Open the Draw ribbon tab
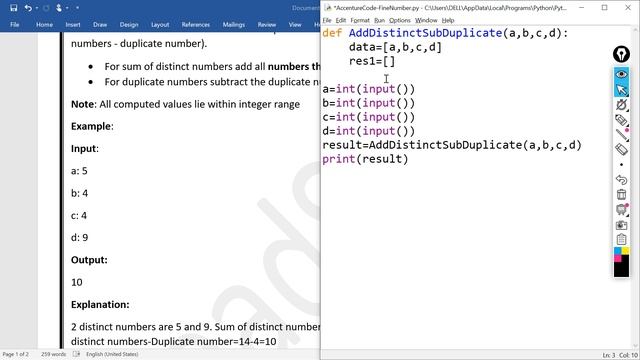The width and height of the screenshot is (640, 360). point(100,24)
